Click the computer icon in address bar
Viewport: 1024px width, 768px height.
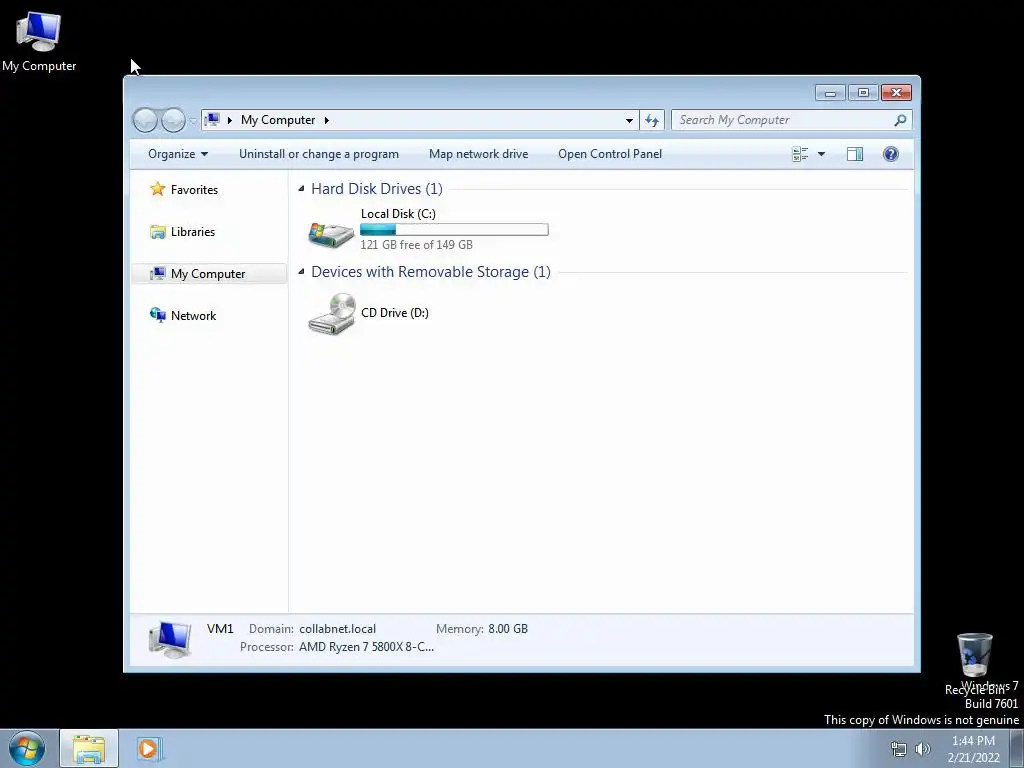pyautogui.click(x=212, y=120)
